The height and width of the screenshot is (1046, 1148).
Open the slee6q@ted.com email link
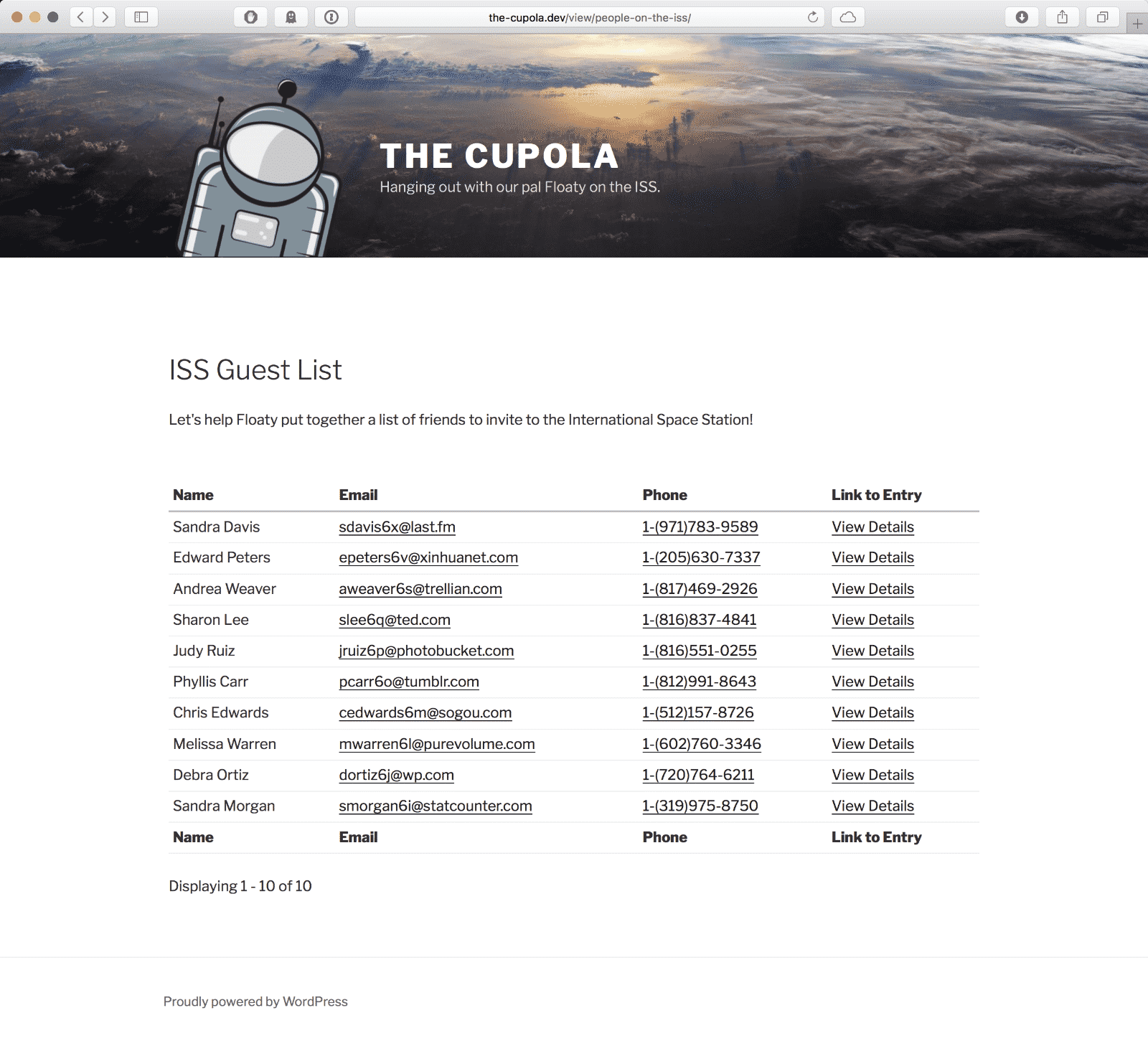pos(395,620)
